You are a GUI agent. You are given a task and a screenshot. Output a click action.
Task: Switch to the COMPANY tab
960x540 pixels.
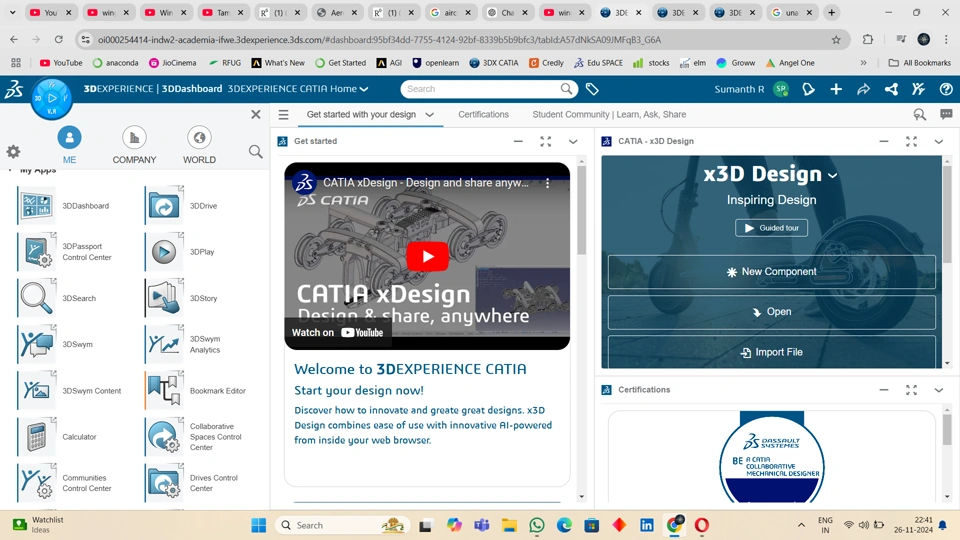[134, 146]
